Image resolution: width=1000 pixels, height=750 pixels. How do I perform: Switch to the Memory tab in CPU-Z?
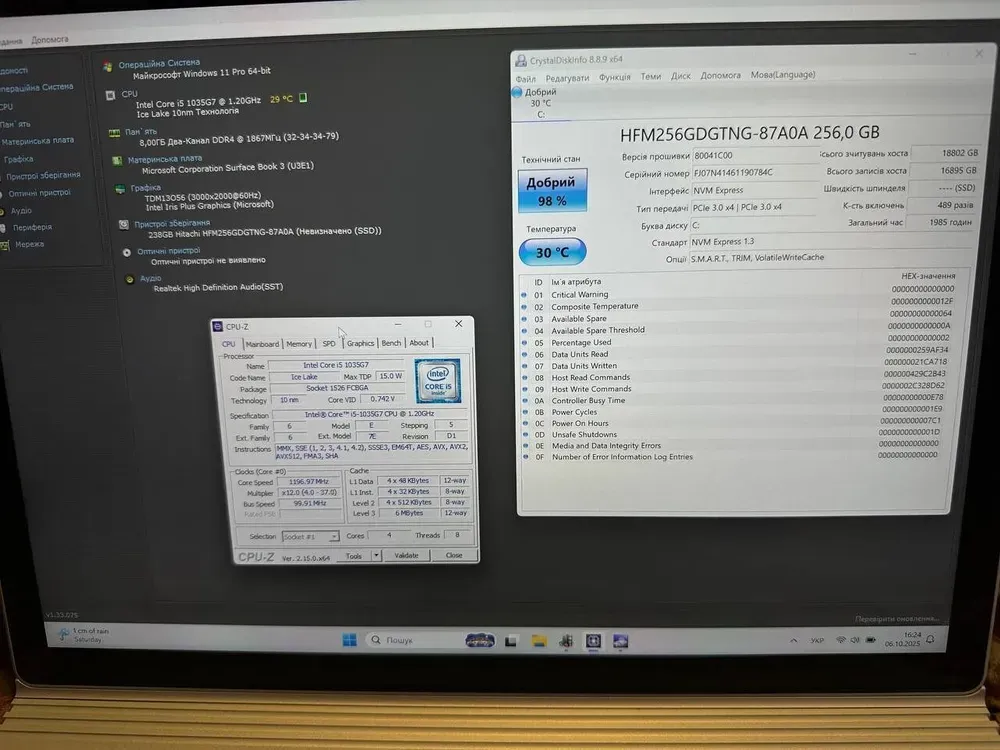pyautogui.click(x=299, y=343)
